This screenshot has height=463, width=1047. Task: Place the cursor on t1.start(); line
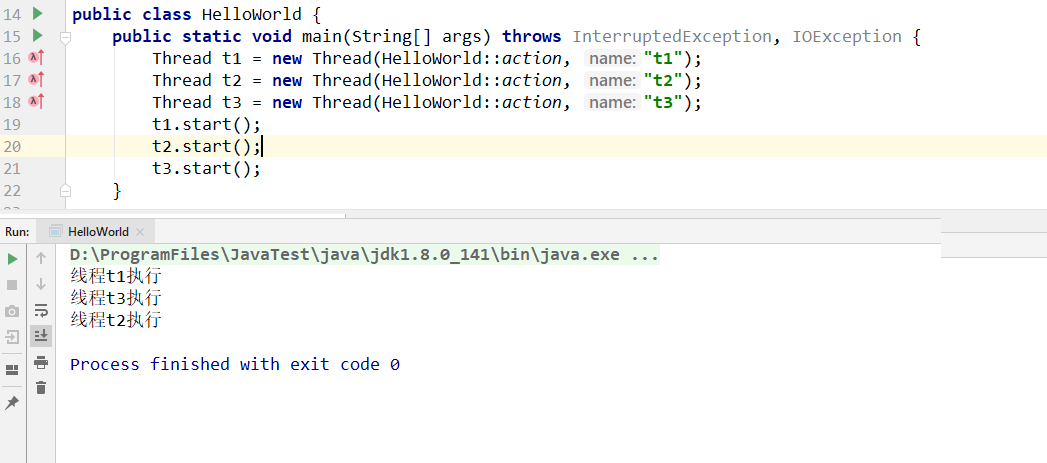[206, 124]
